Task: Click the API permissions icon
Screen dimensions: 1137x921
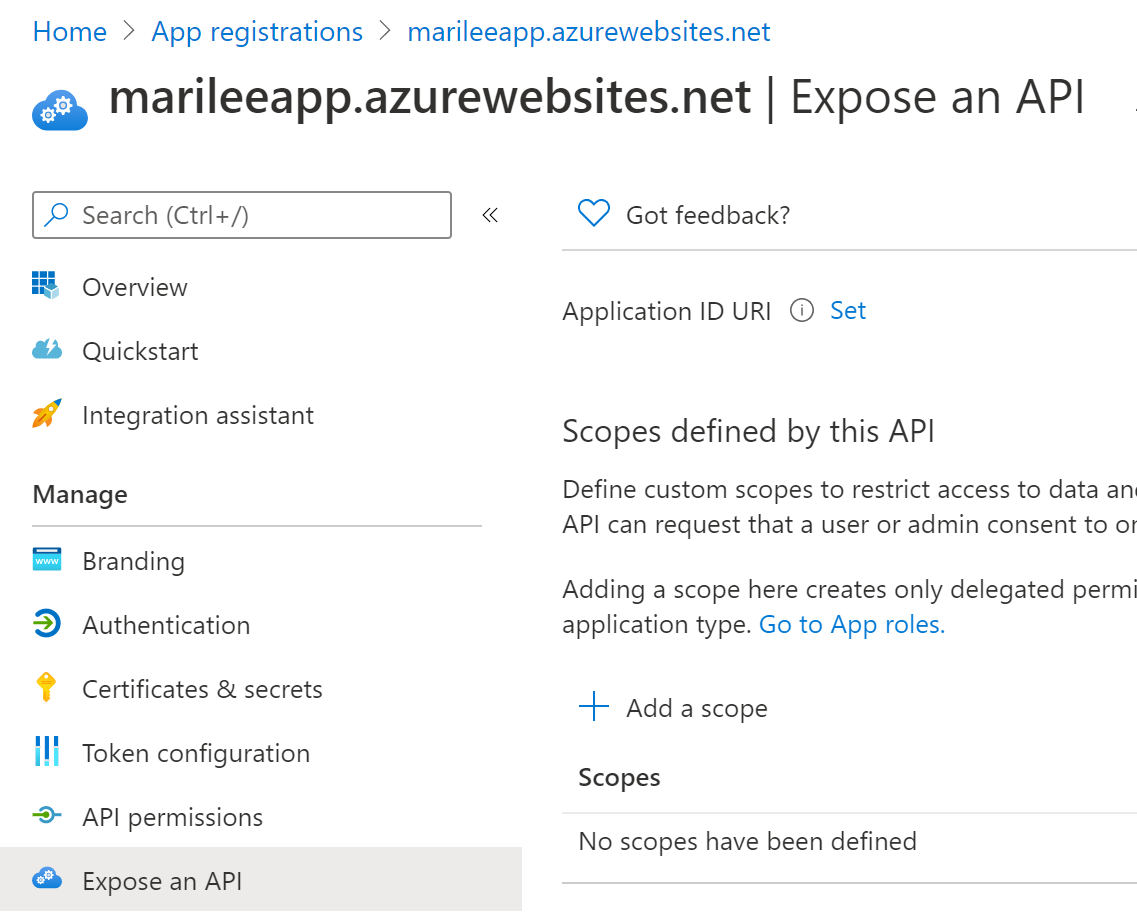Action: pyautogui.click(x=47, y=815)
